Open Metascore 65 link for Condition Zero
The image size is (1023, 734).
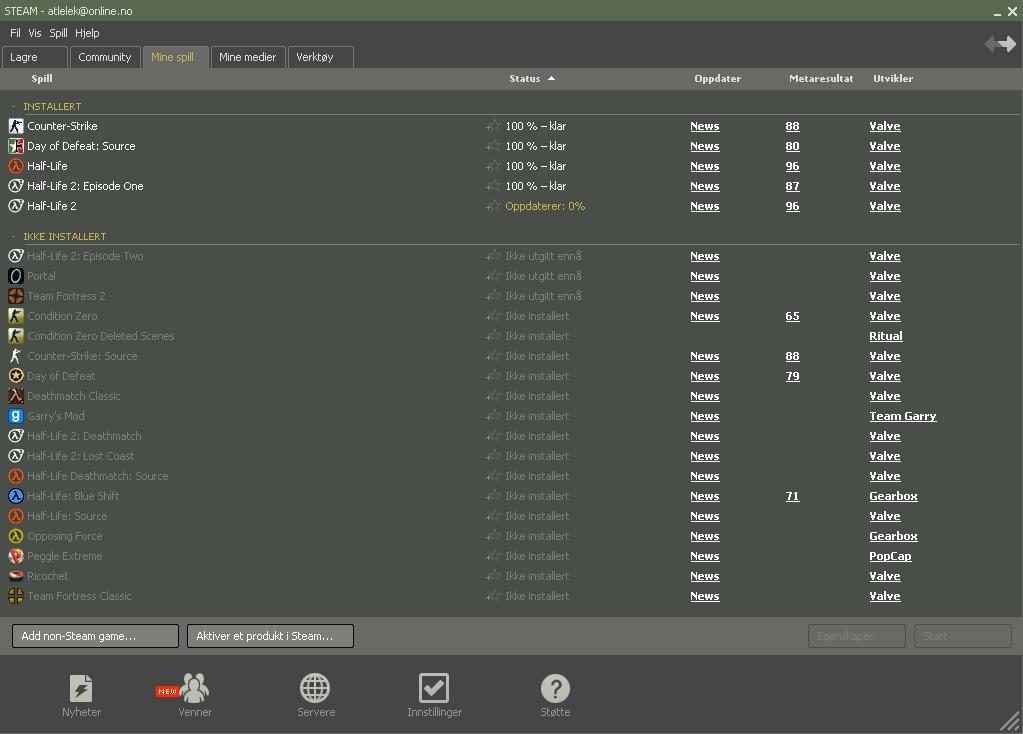(x=792, y=316)
